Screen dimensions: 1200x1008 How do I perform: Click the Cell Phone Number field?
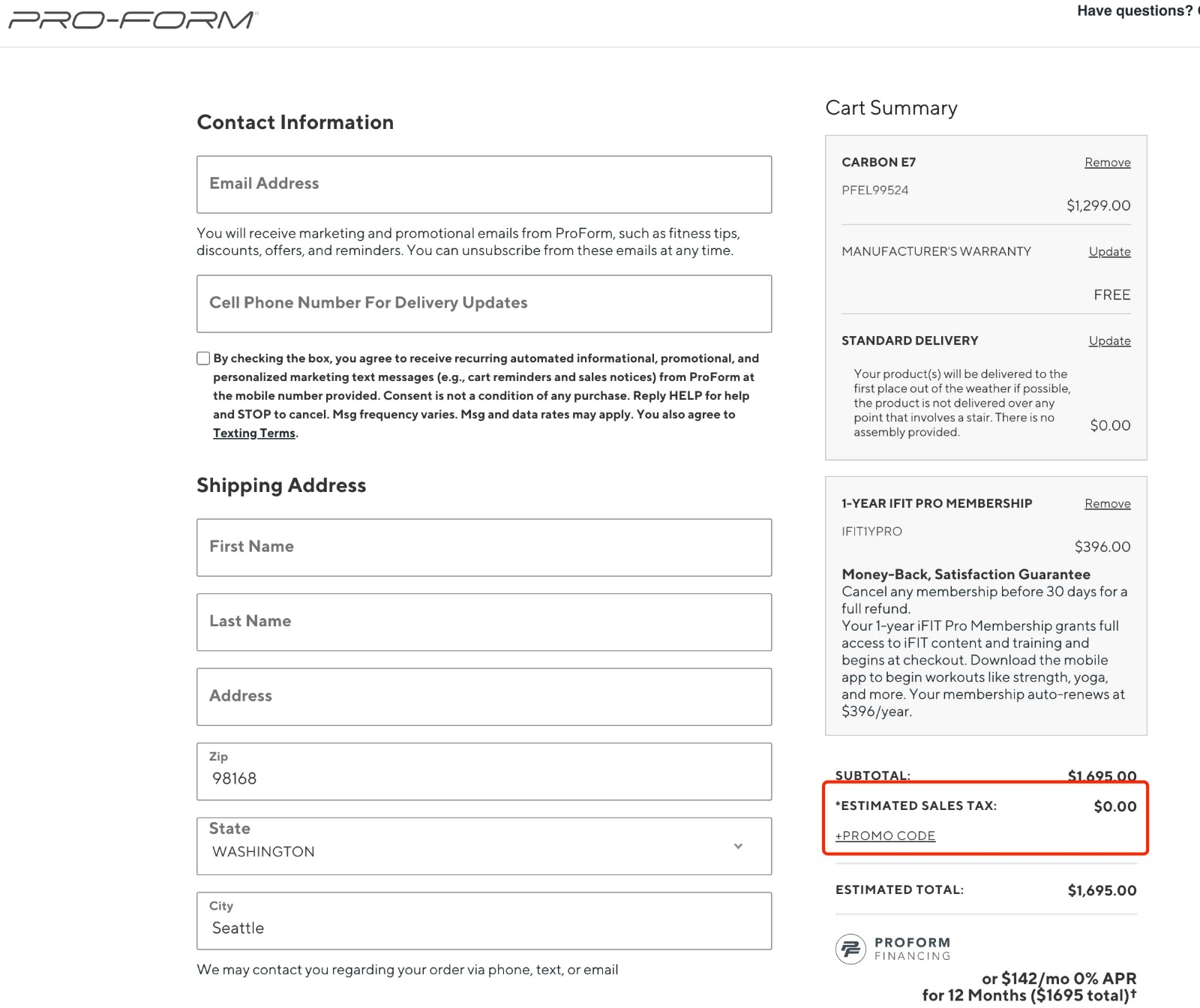(483, 303)
